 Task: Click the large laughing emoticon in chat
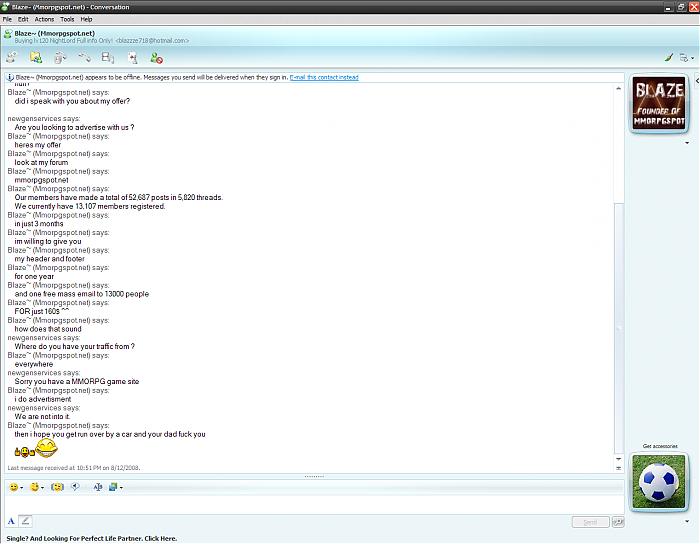click(46, 448)
